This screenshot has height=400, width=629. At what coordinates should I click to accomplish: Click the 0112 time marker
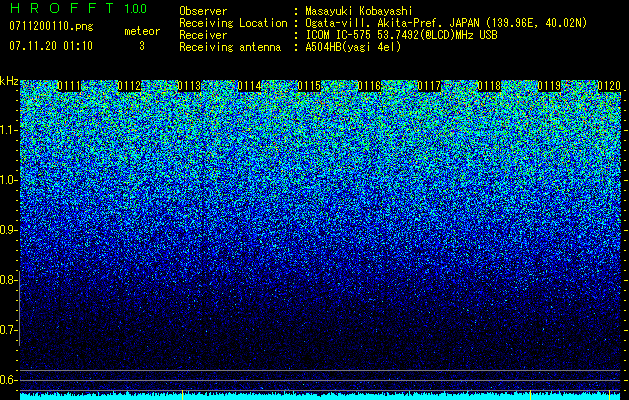(129, 86)
